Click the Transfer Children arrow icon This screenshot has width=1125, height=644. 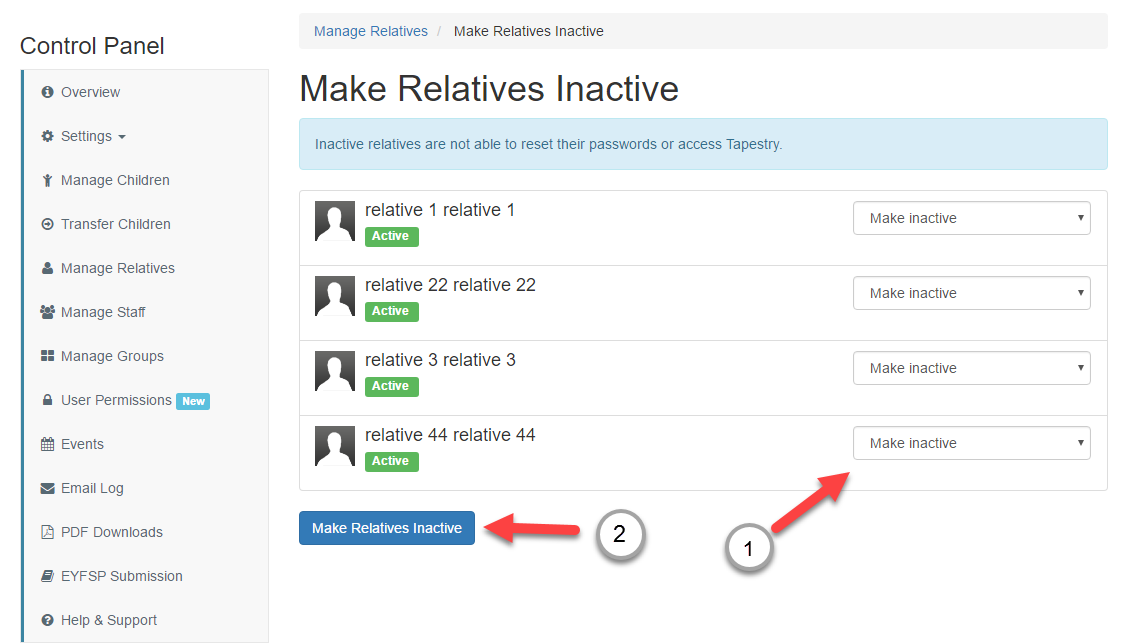[47, 224]
